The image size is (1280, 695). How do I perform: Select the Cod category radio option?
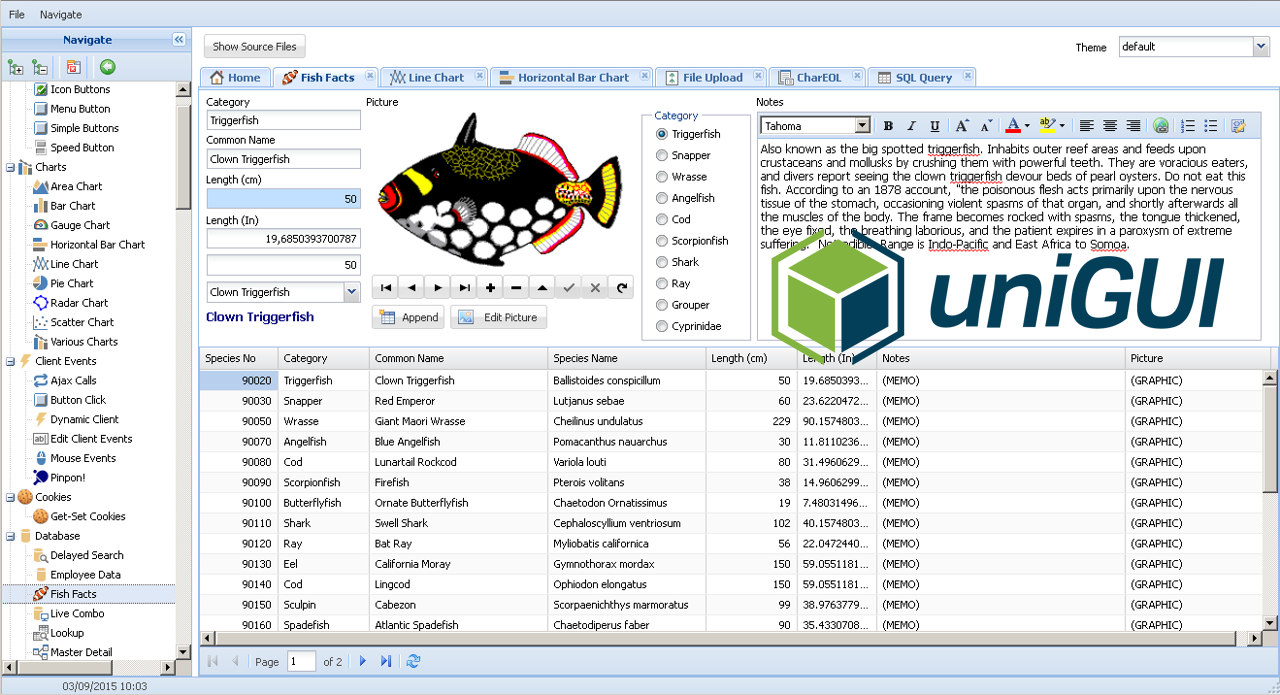point(661,219)
